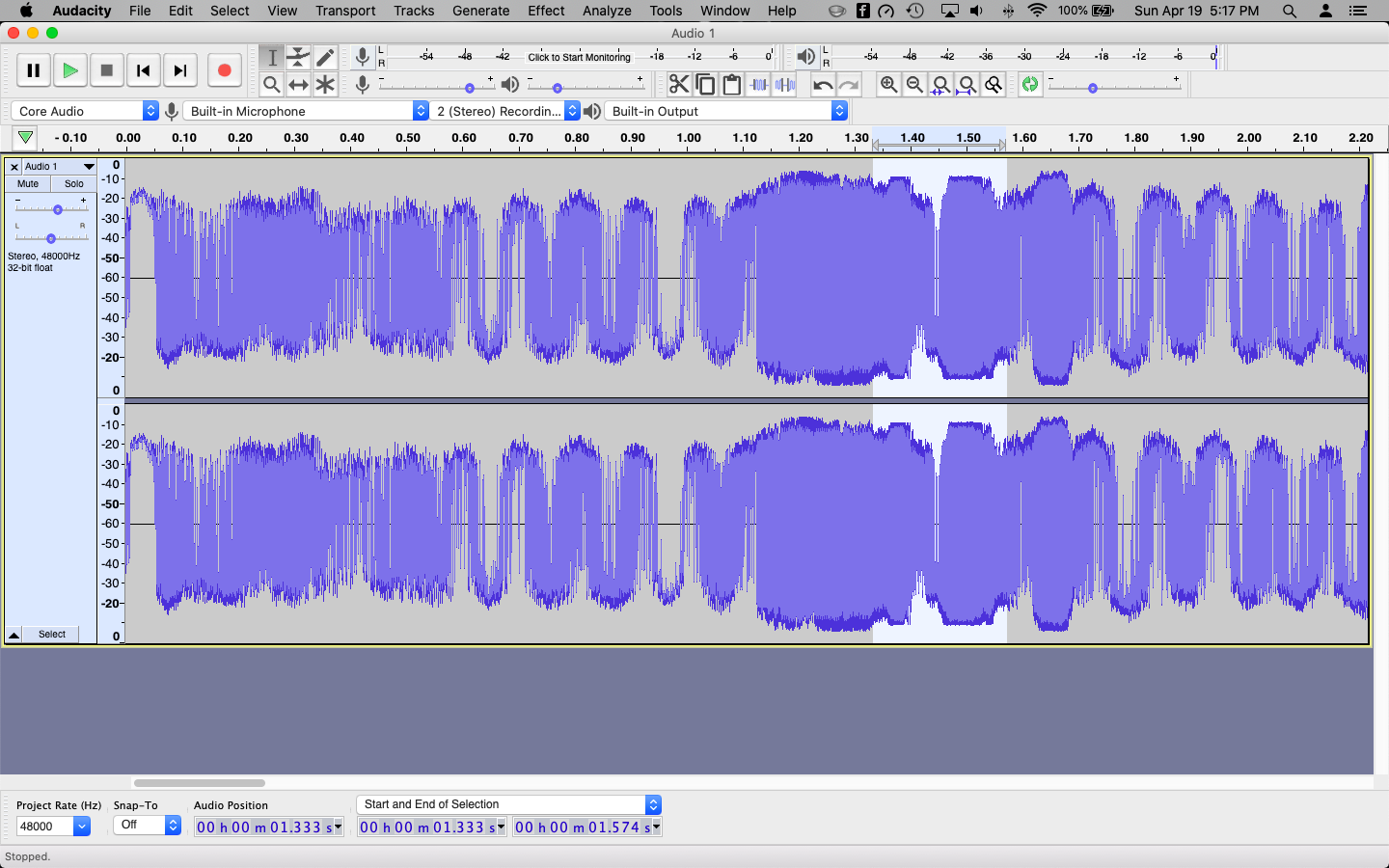Choose the Draw (pencil) tool
This screenshot has height=868, width=1389.
(325, 58)
